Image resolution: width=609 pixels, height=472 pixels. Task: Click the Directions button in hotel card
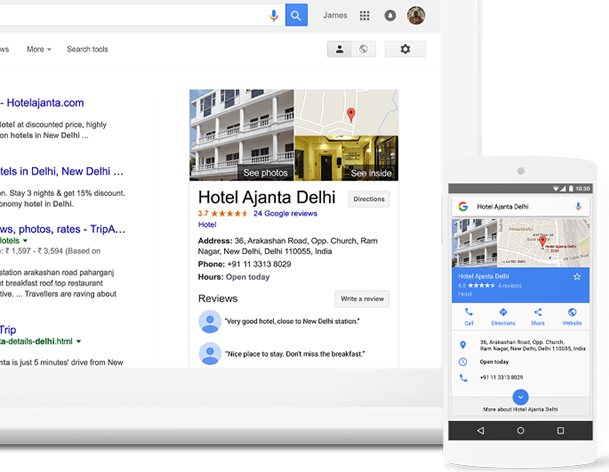point(369,199)
